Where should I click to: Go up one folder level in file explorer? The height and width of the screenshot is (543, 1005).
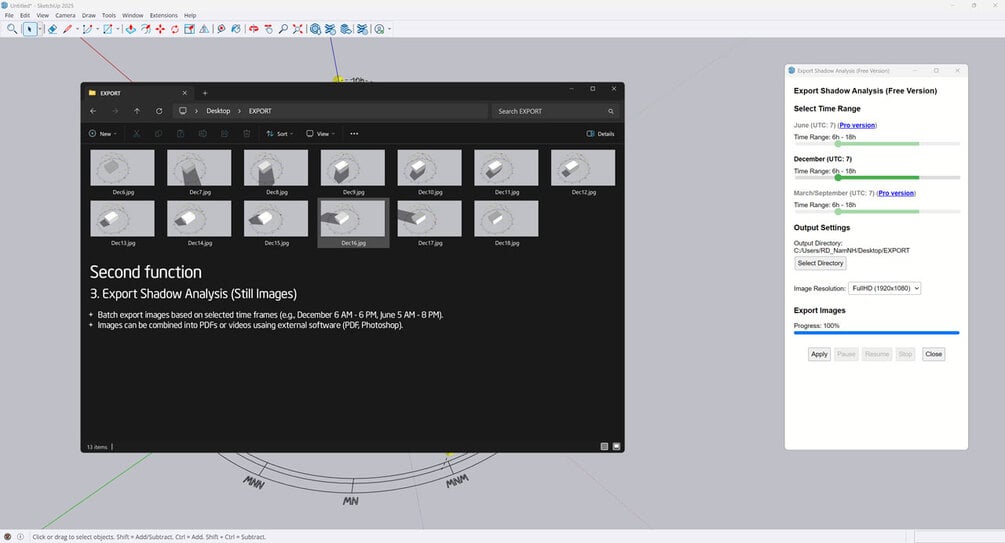pyautogui.click(x=137, y=111)
